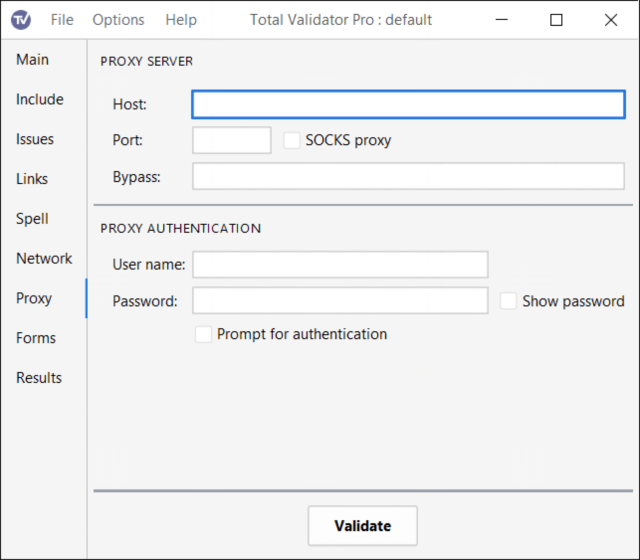
Task: Click the Bypass text field
Action: (x=408, y=177)
